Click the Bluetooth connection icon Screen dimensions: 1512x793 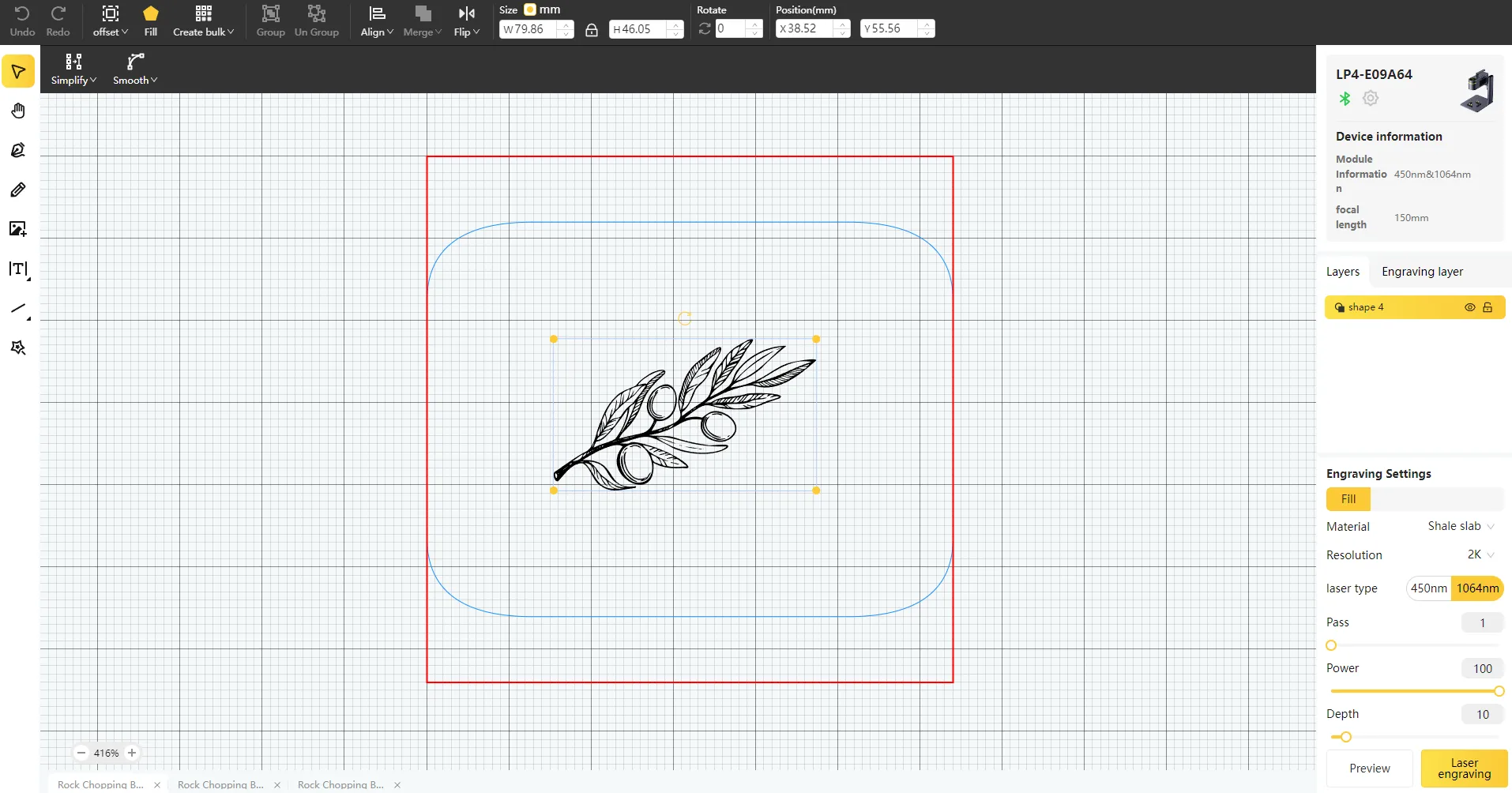click(1345, 99)
